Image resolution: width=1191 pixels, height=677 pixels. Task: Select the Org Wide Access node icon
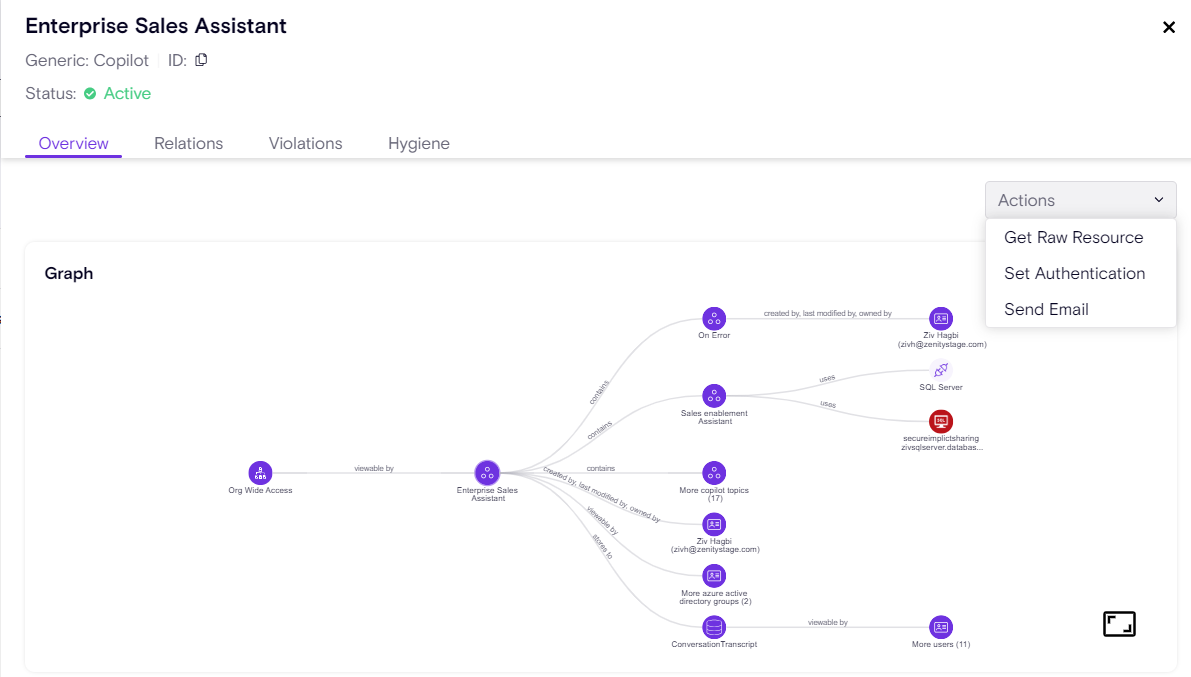click(260, 472)
